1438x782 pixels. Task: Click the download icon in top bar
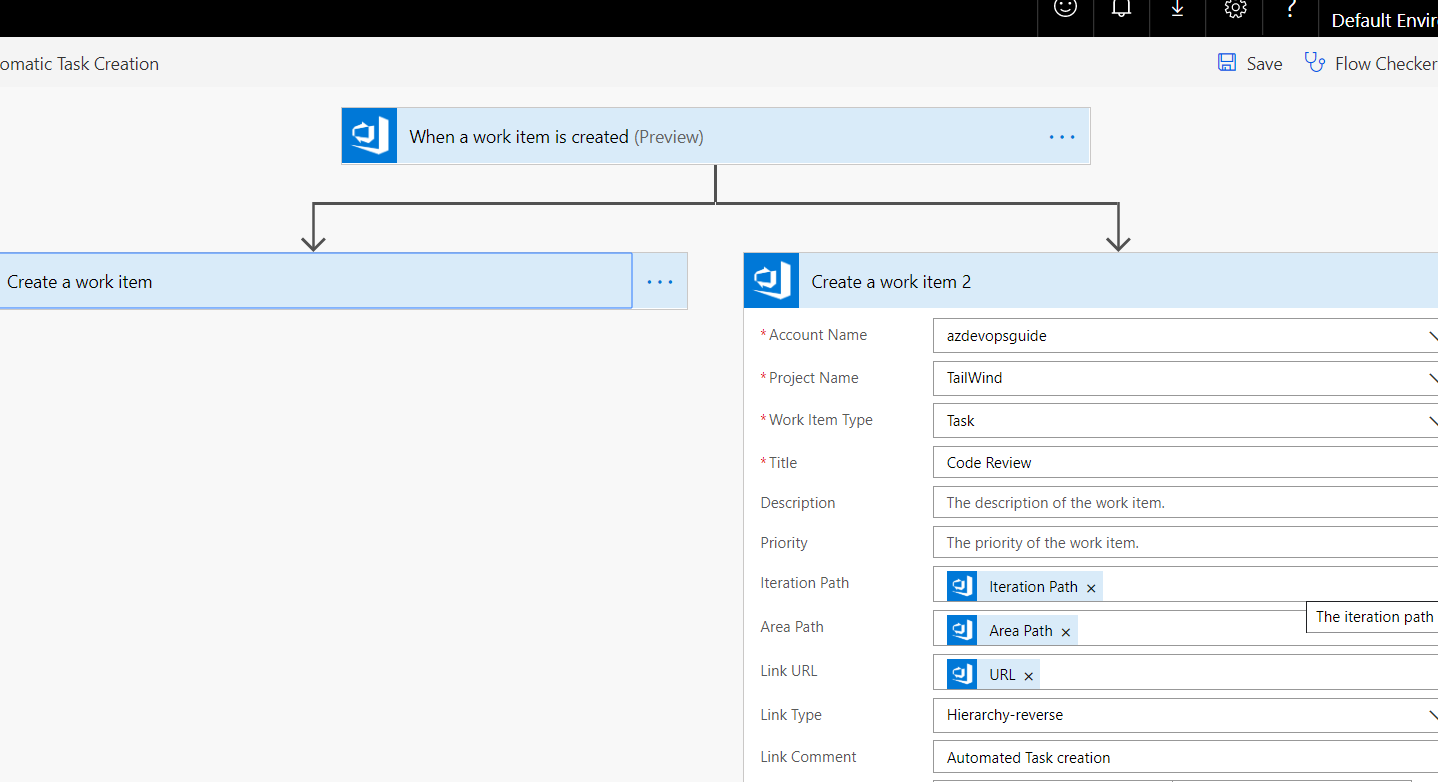tap(1178, 8)
